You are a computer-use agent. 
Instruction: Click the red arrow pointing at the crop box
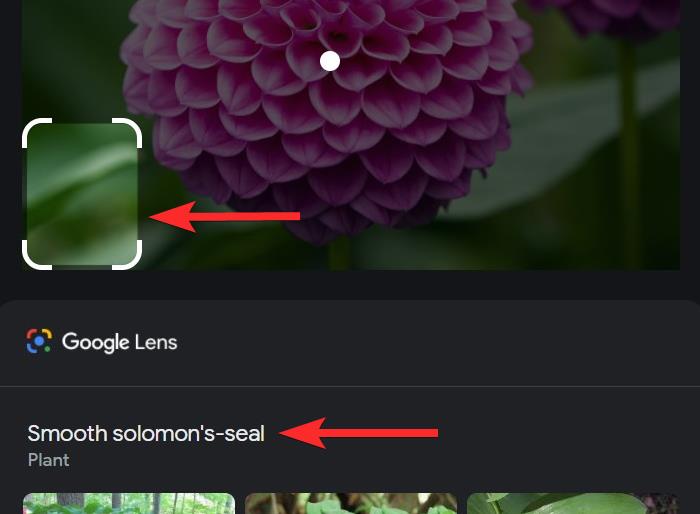(225, 217)
